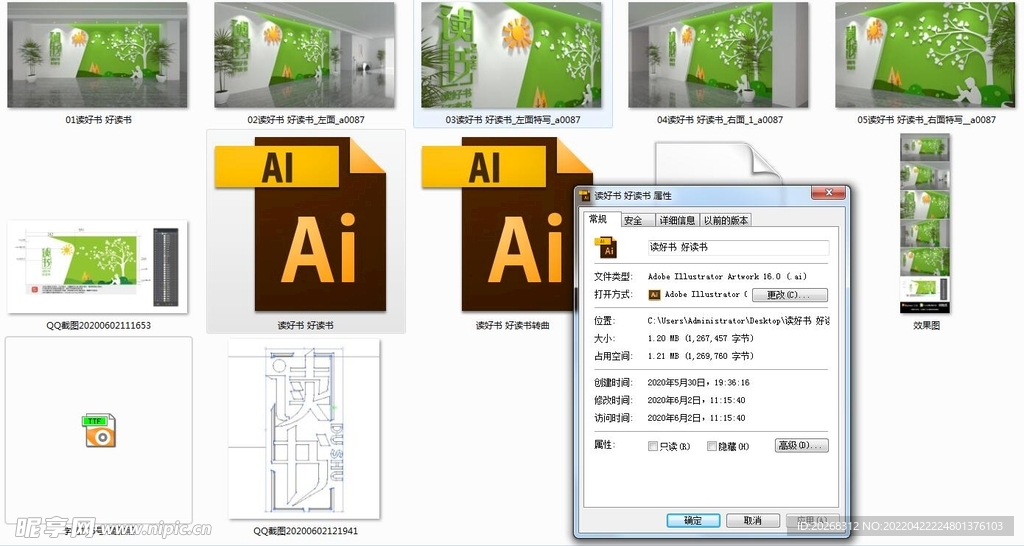The width and height of the screenshot is (1024, 546).
Task: Select the QQ截图20200602121941 outline image
Action: click(x=304, y=429)
